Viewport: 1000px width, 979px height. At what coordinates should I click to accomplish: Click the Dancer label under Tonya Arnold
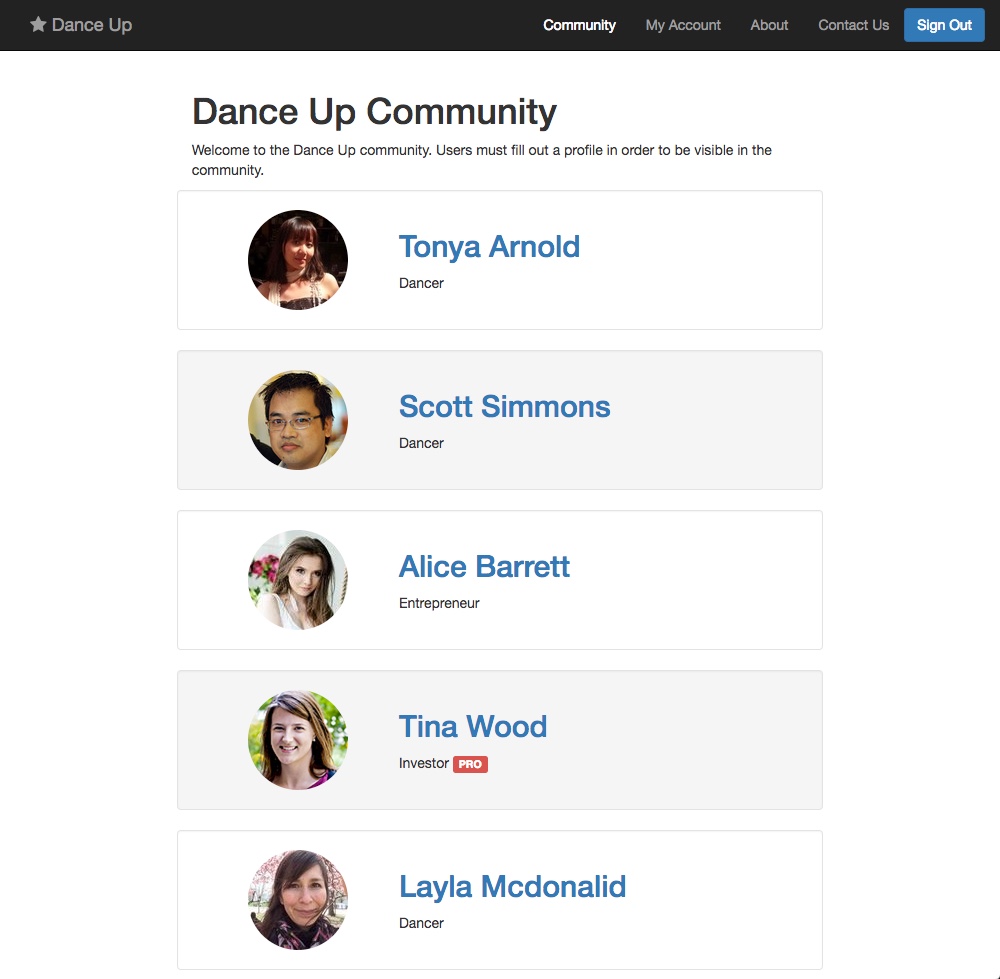tap(421, 282)
